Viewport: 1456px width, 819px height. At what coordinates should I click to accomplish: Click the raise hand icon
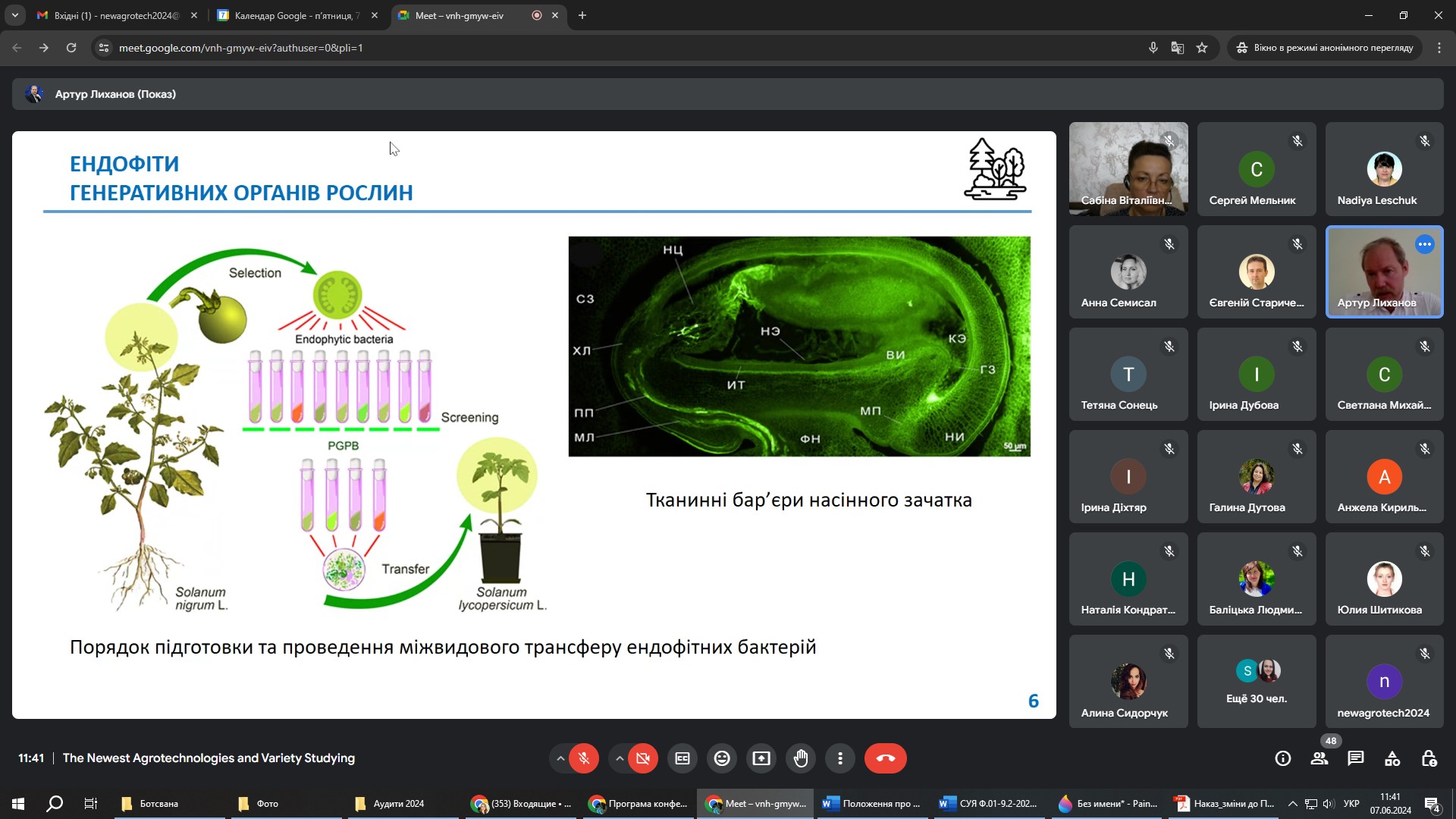coord(801,758)
